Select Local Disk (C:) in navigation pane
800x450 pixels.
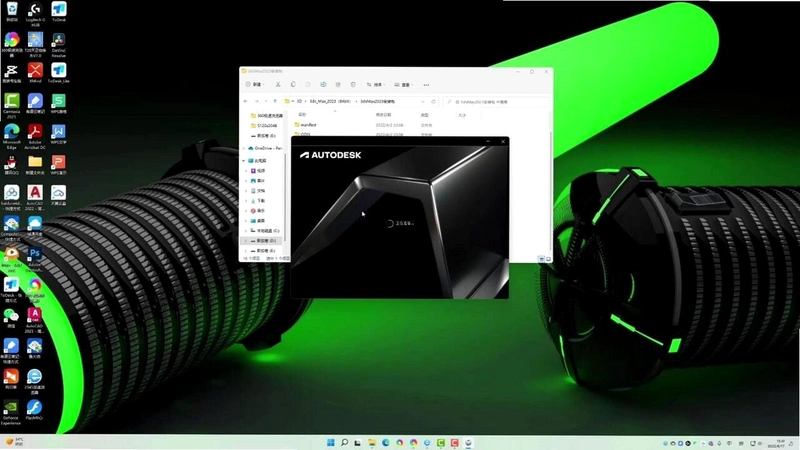265,231
